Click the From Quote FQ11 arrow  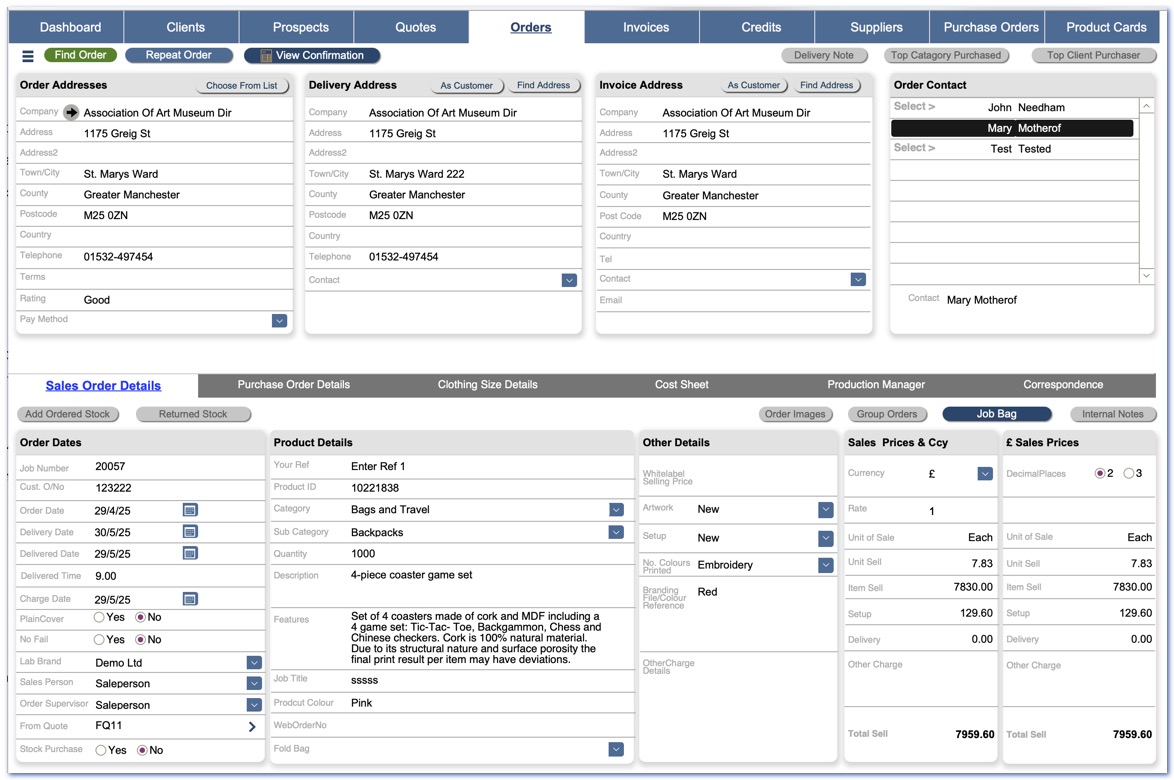pos(252,727)
